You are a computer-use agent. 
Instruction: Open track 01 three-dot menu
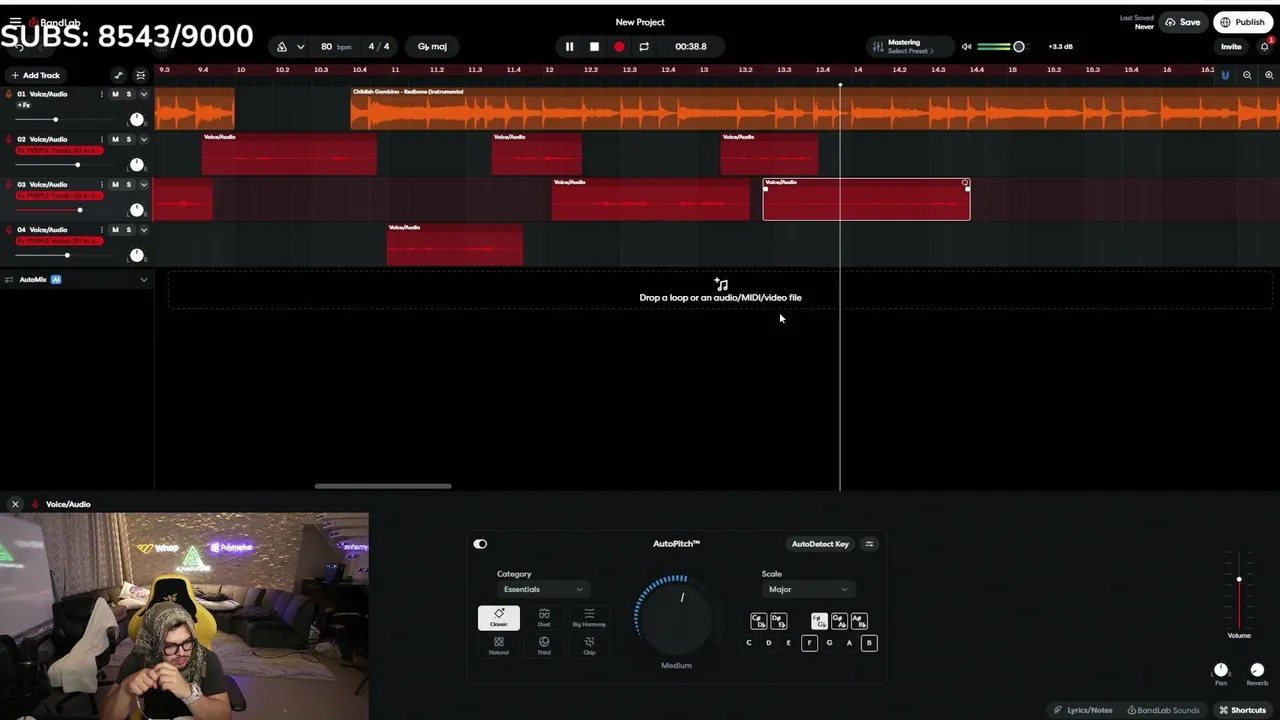pos(102,94)
